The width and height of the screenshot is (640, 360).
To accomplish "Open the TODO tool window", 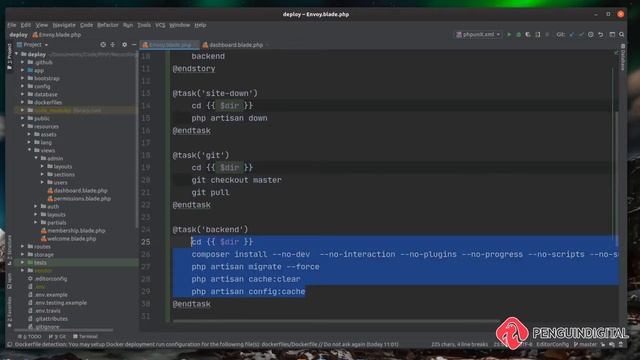I will point(30,336).
